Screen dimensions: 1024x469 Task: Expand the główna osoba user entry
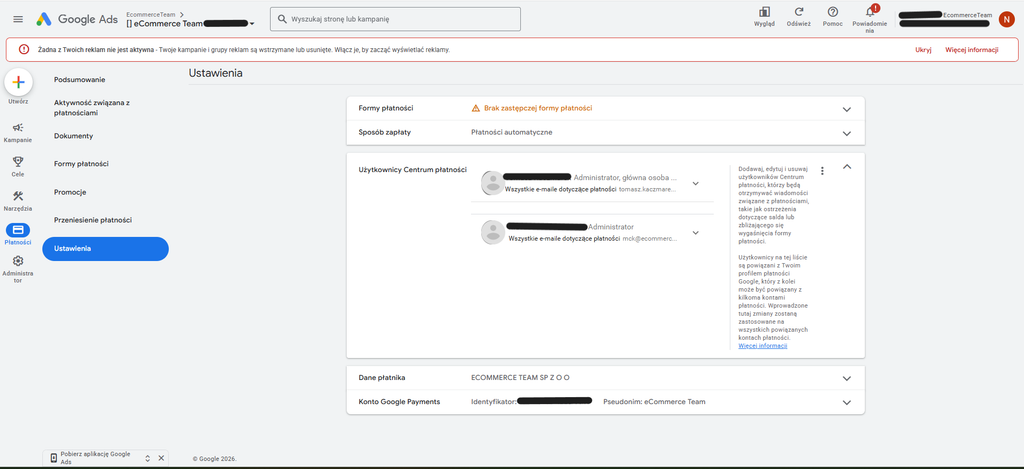[x=696, y=184]
